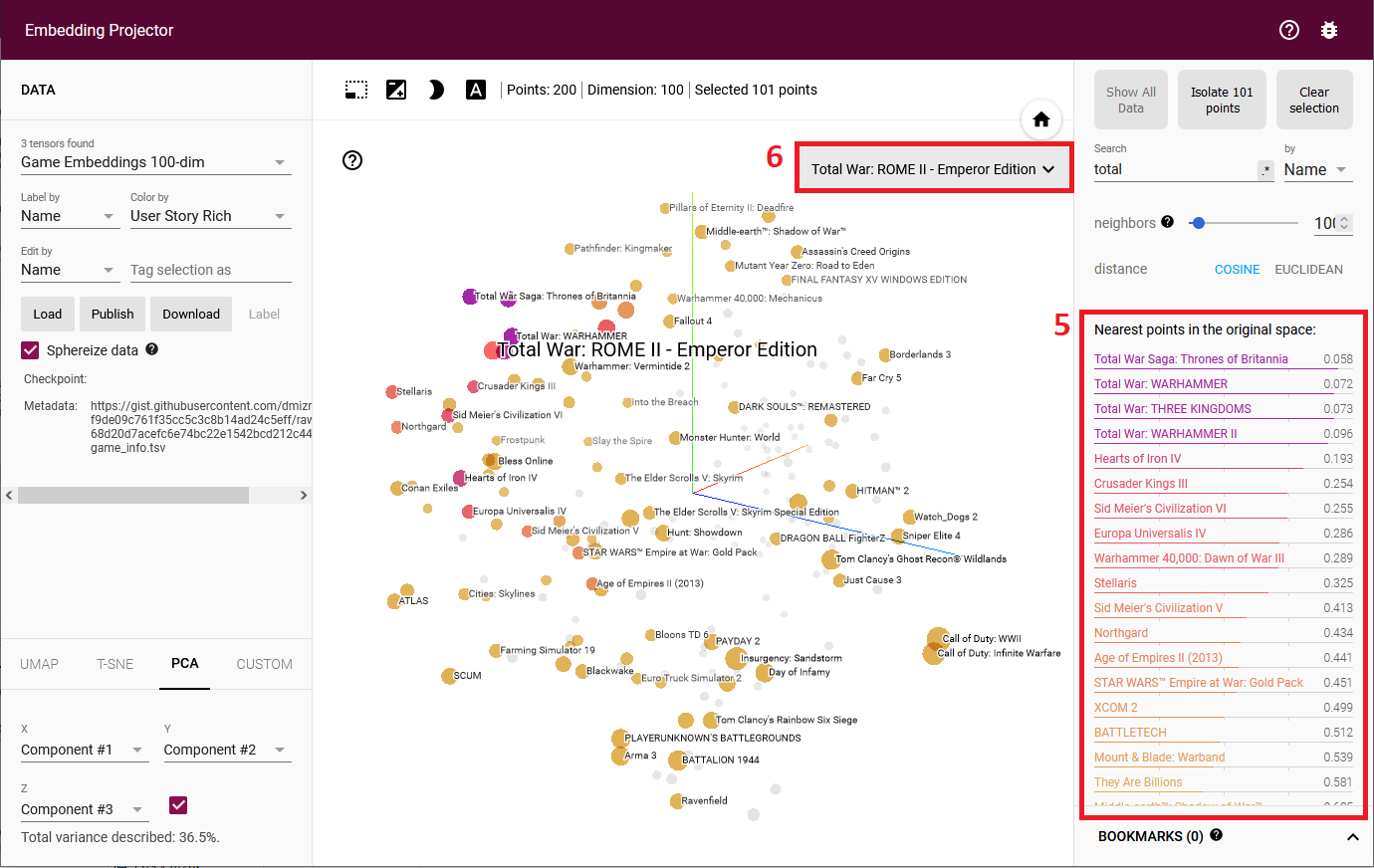Screen dimensions: 1374x868
Task: Select the PCA tab
Action: (x=185, y=663)
